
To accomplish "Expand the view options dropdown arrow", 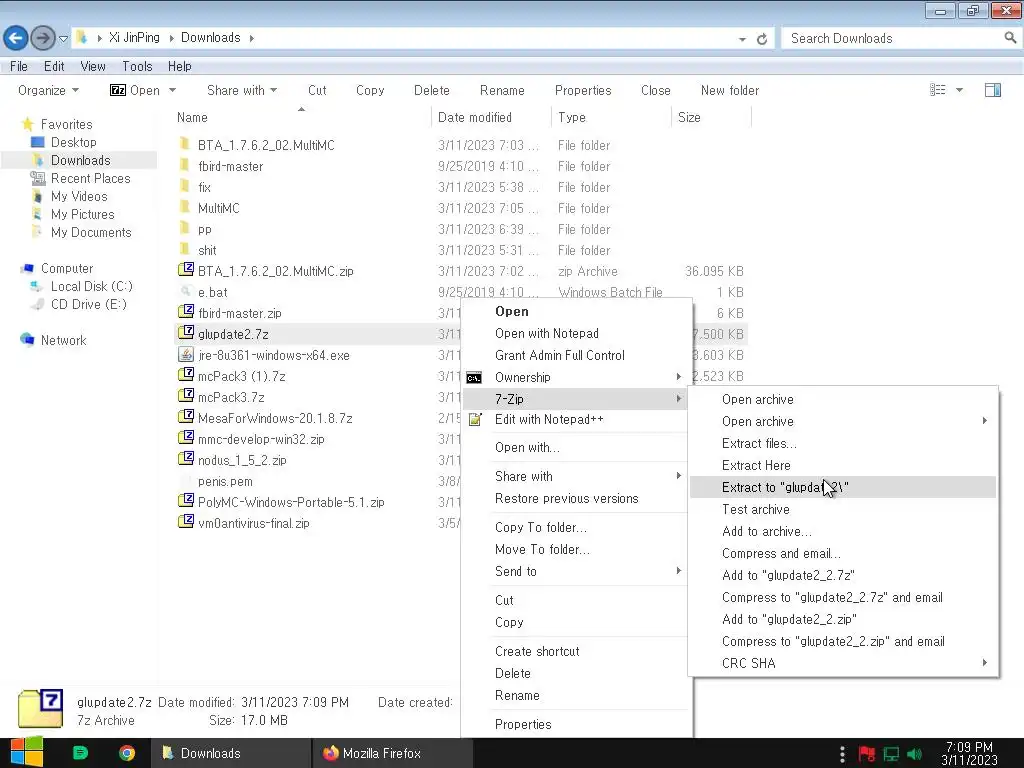I will (x=959, y=90).
